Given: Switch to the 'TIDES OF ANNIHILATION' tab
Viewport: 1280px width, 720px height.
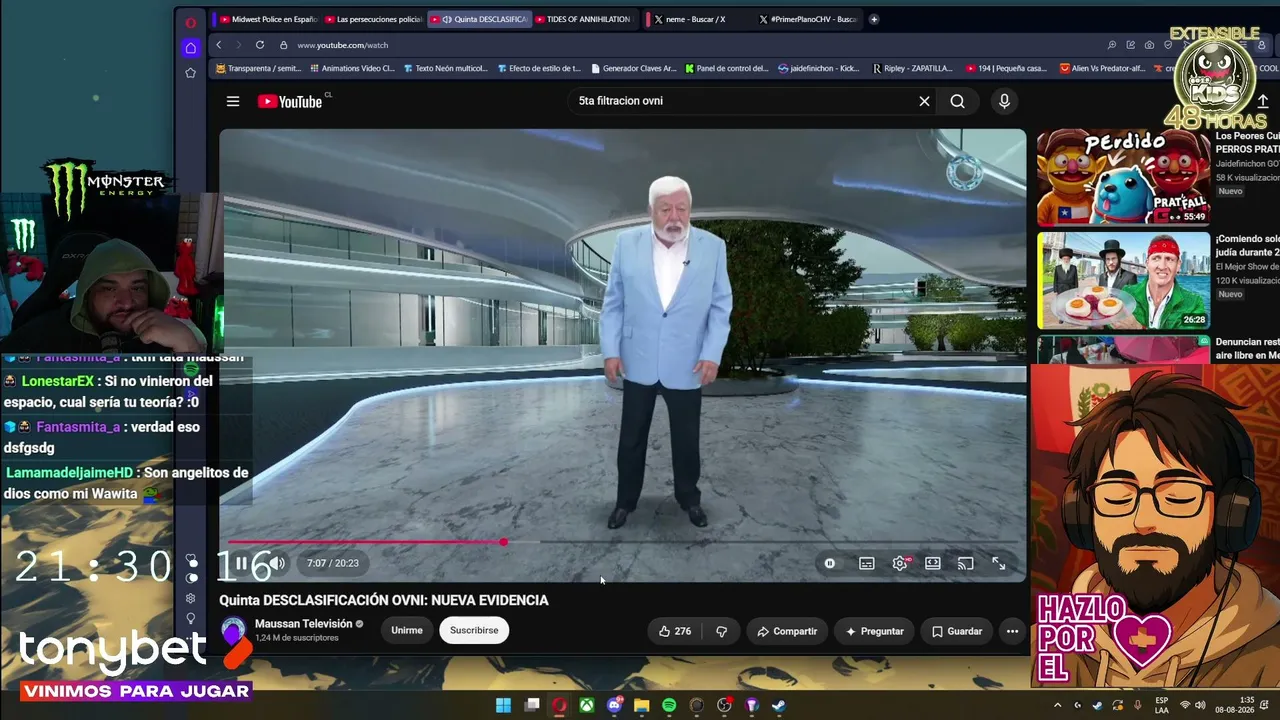Looking at the screenshot, I should tap(586, 19).
